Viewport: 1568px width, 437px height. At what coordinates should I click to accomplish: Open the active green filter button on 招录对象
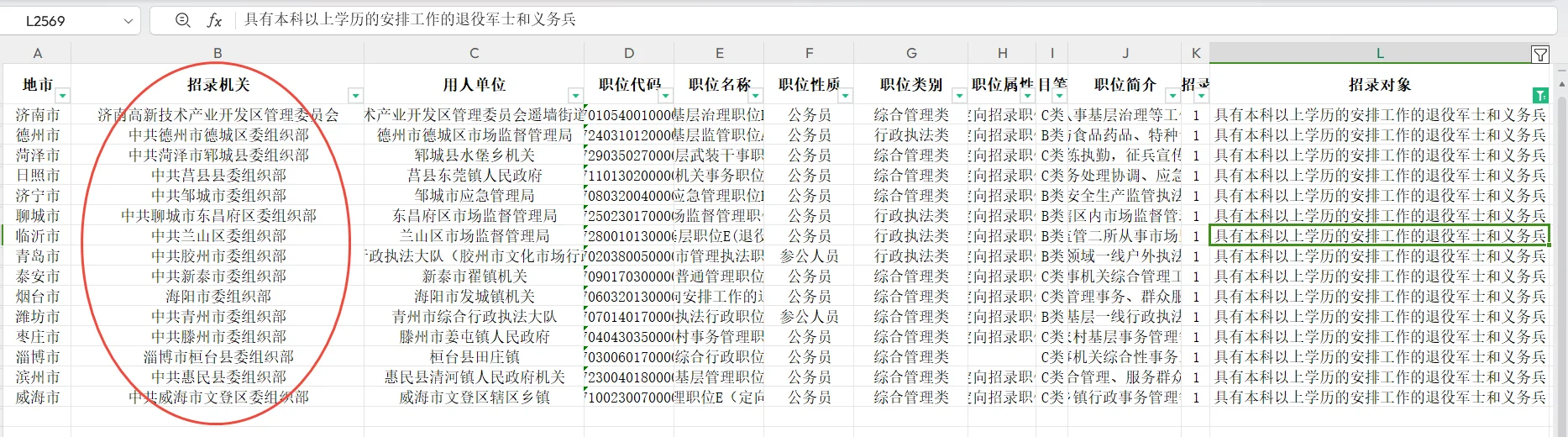tap(1539, 96)
